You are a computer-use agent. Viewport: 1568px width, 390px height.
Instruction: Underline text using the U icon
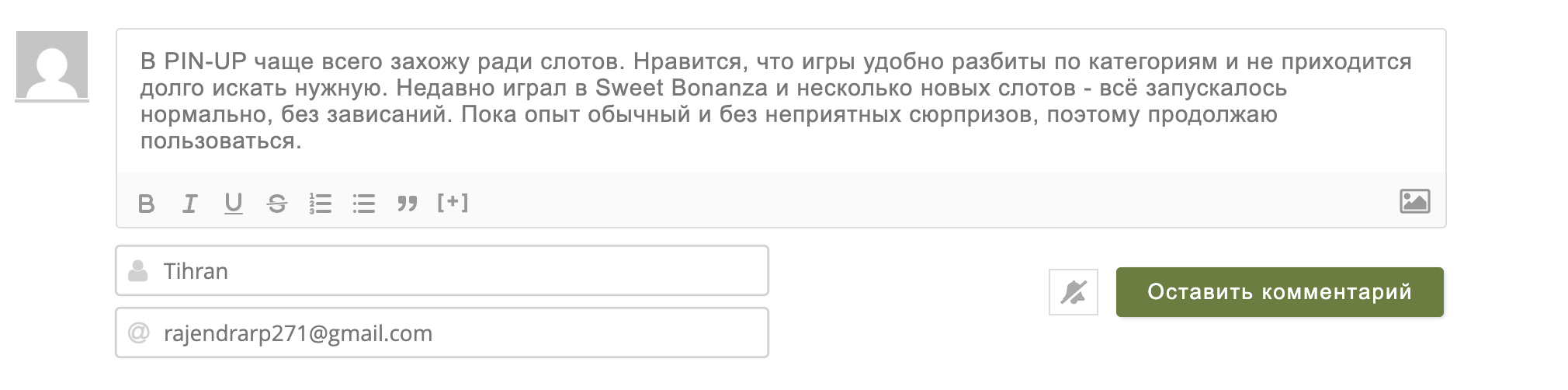(233, 204)
